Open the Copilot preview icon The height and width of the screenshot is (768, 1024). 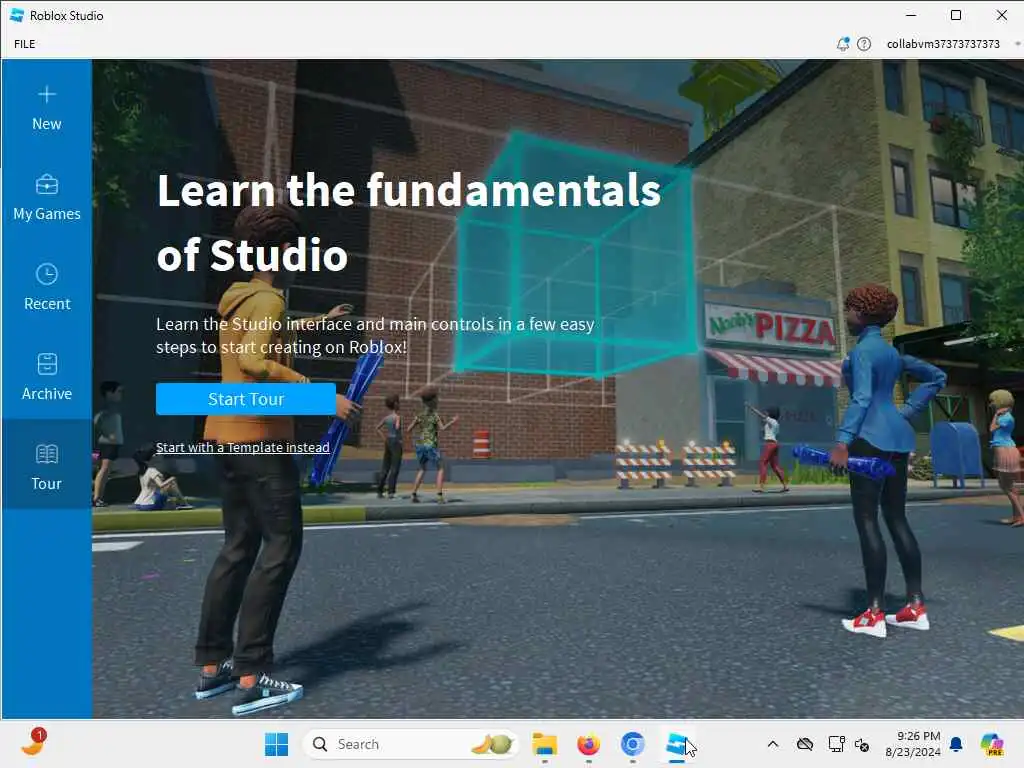(992, 744)
